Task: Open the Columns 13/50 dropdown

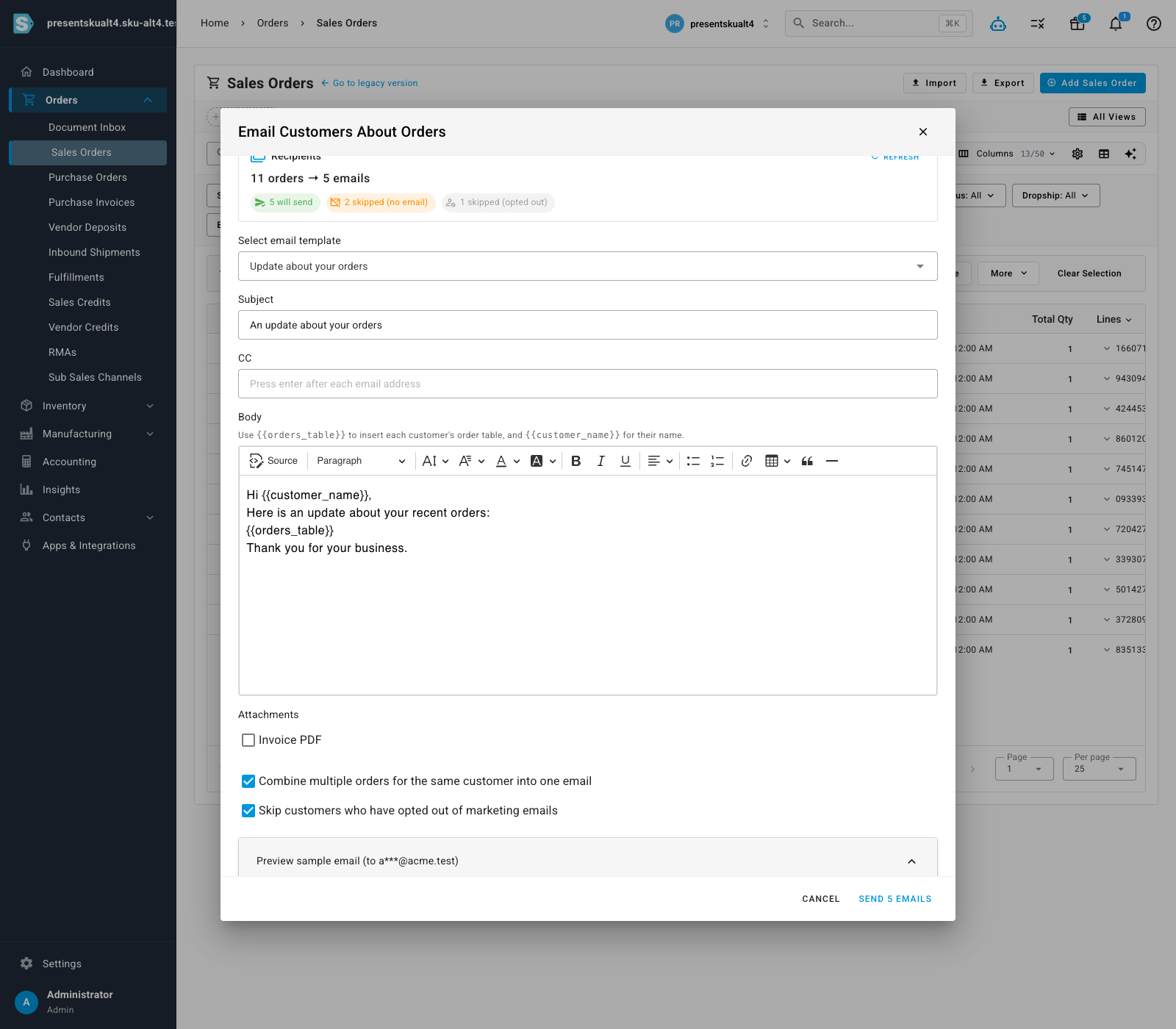Action: point(1007,154)
